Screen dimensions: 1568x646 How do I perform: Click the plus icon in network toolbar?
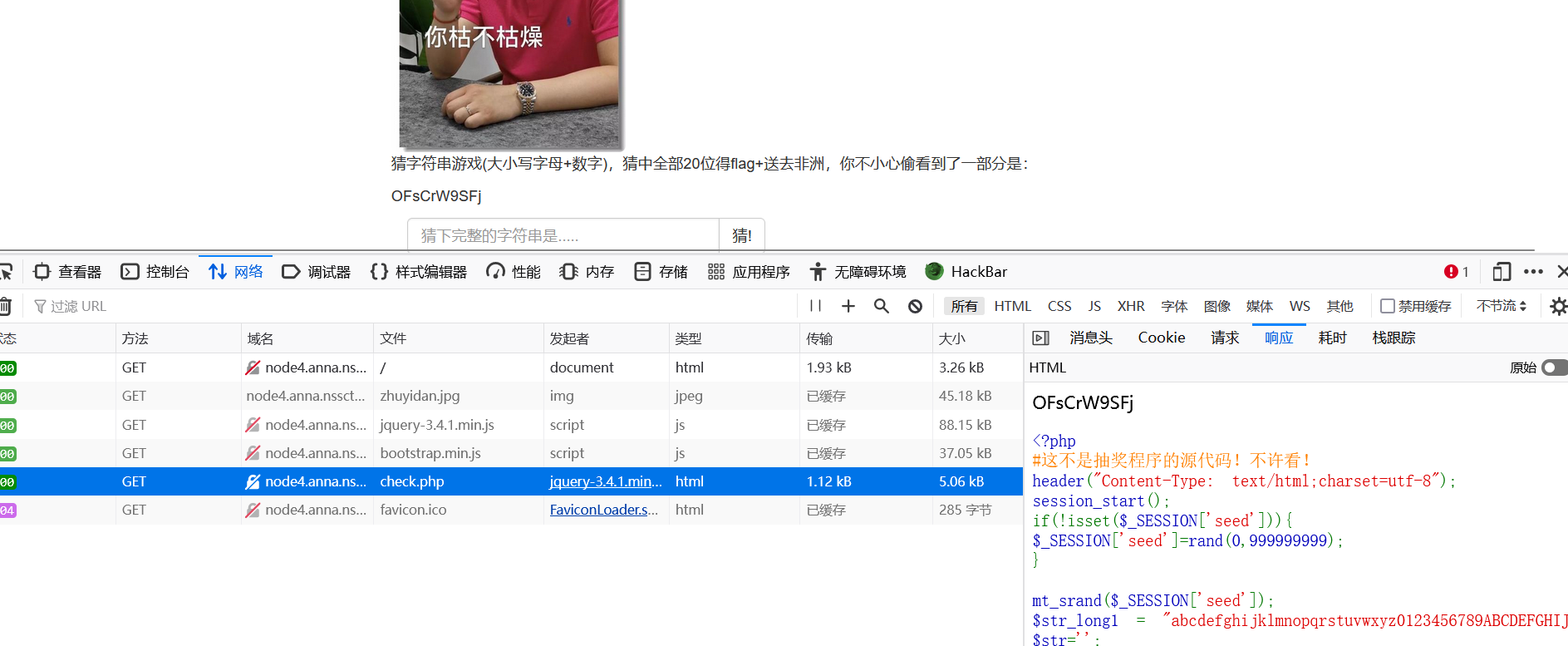click(848, 306)
